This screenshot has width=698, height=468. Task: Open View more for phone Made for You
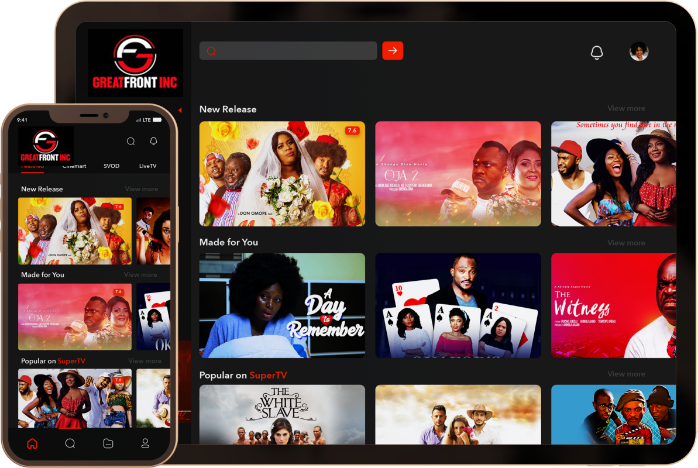[140, 275]
